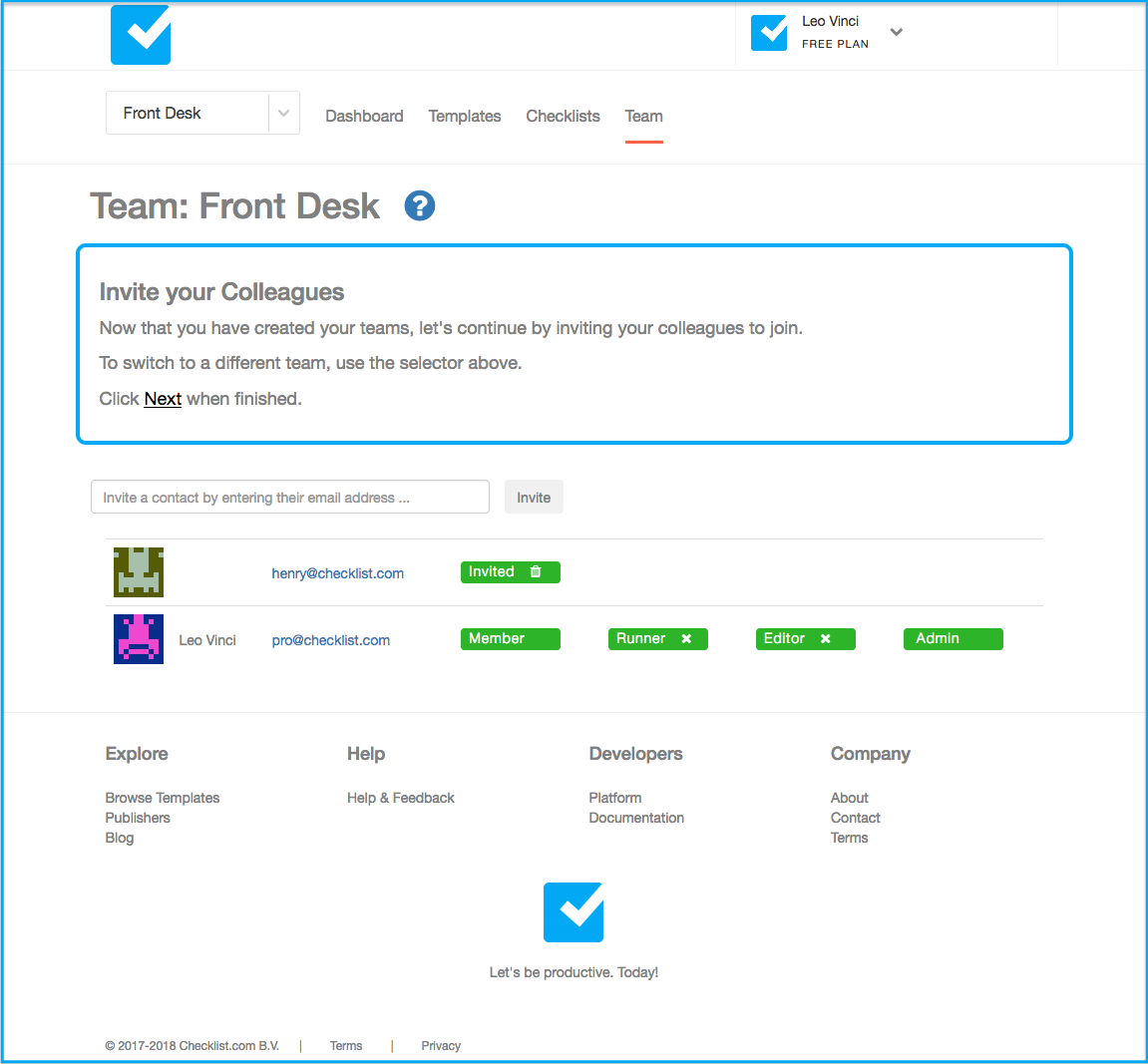Click the Invite button
The height and width of the screenshot is (1064, 1148).
[534, 497]
